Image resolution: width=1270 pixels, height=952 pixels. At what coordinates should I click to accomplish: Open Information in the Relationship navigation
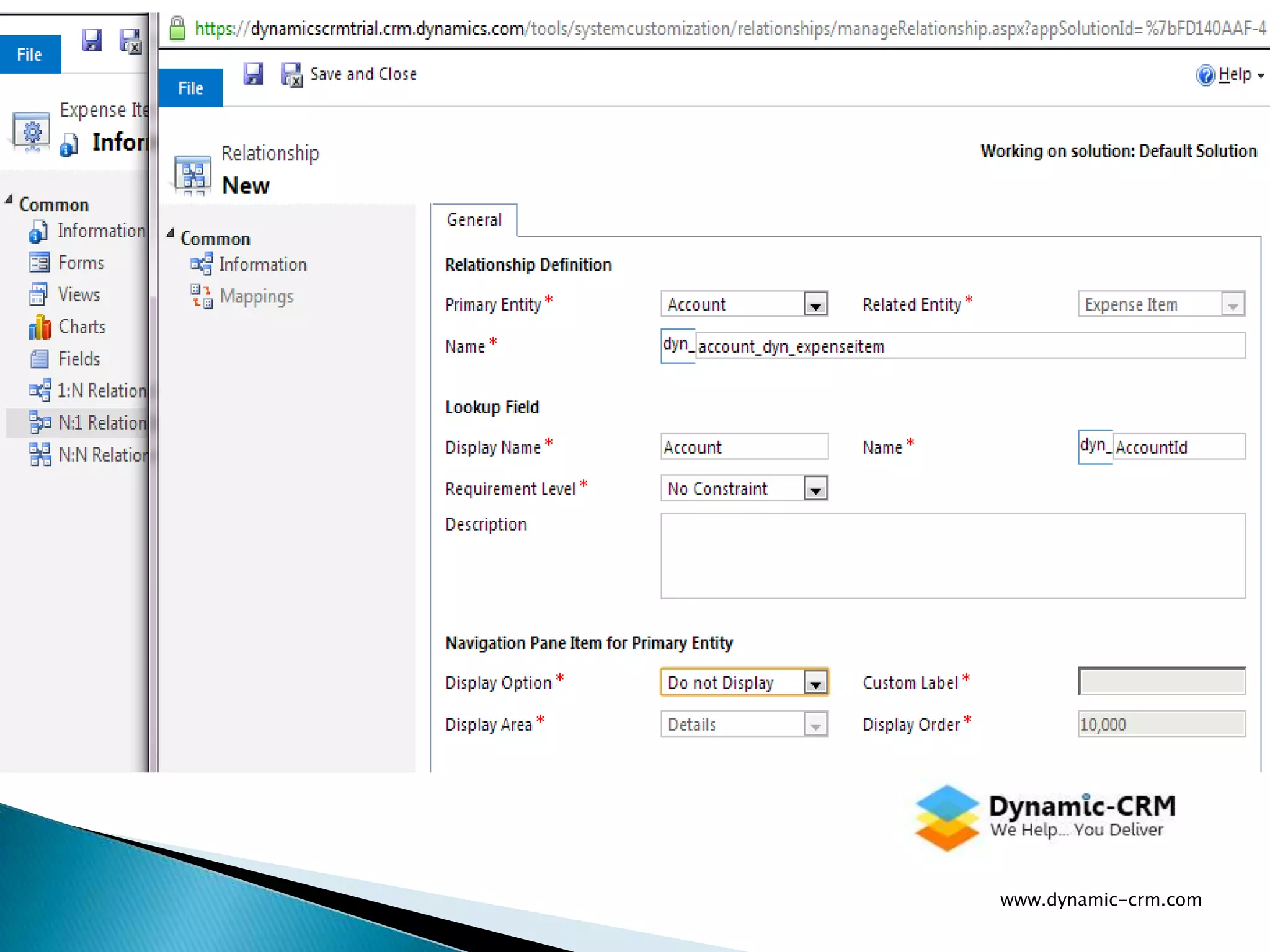pyautogui.click(x=263, y=265)
